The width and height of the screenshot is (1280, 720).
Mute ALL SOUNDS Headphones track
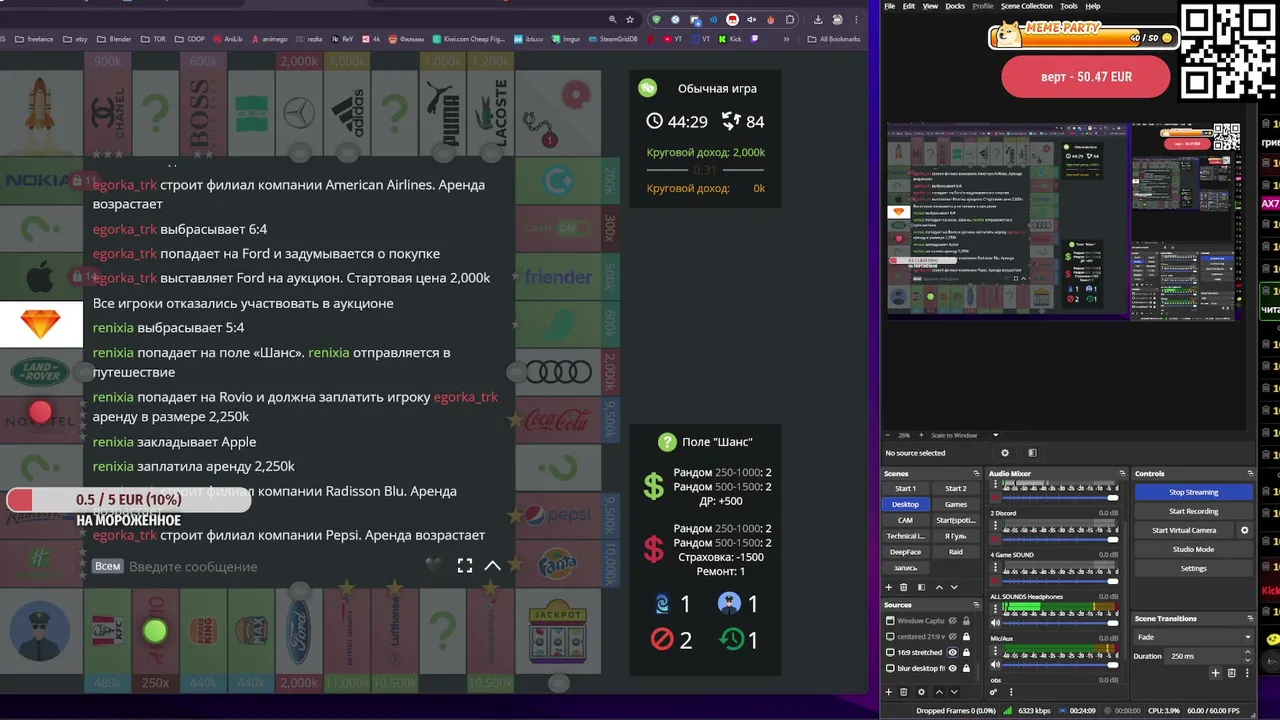click(x=995, y=623)
